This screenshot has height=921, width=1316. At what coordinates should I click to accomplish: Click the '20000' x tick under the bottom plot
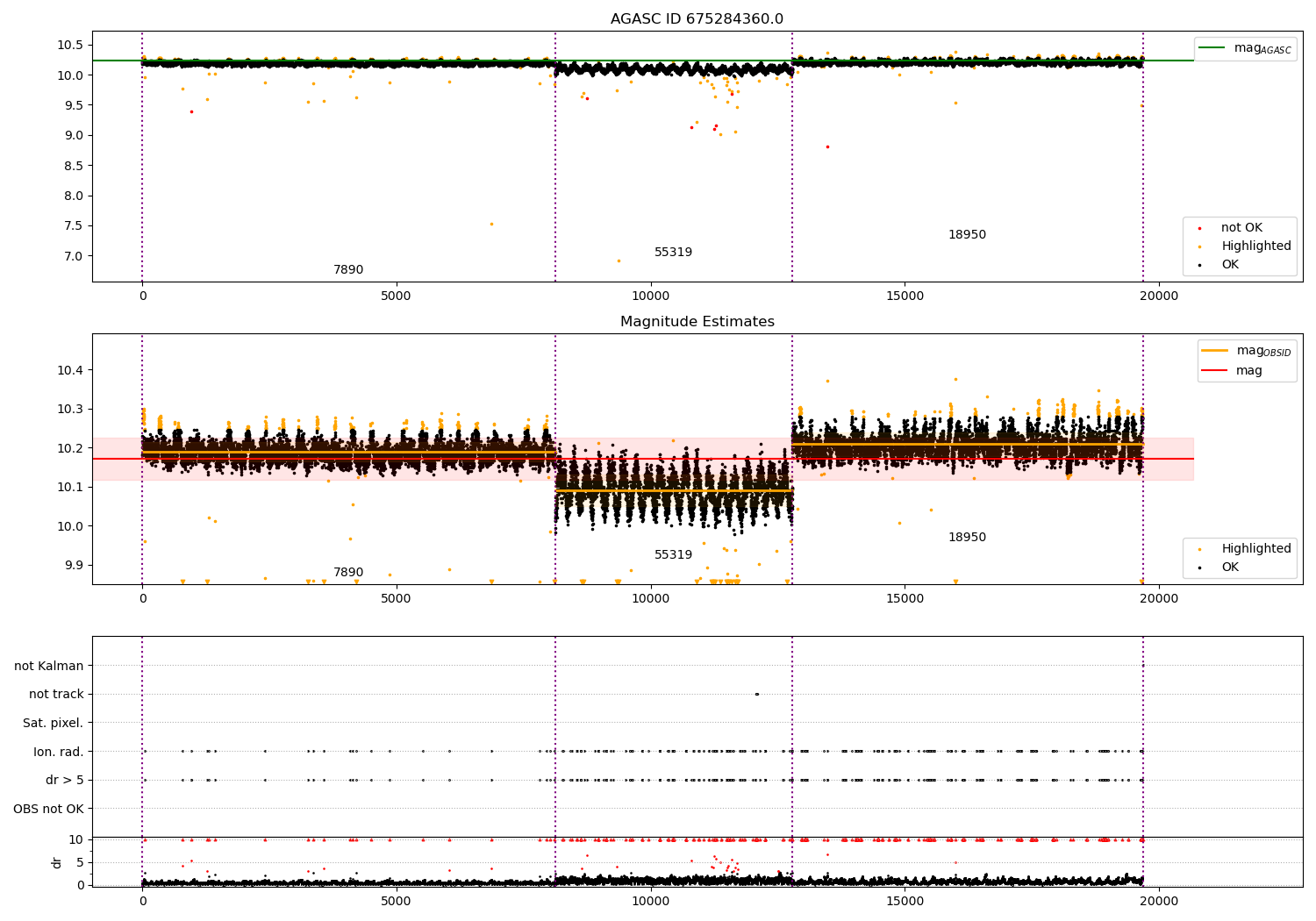(1158, 901)
